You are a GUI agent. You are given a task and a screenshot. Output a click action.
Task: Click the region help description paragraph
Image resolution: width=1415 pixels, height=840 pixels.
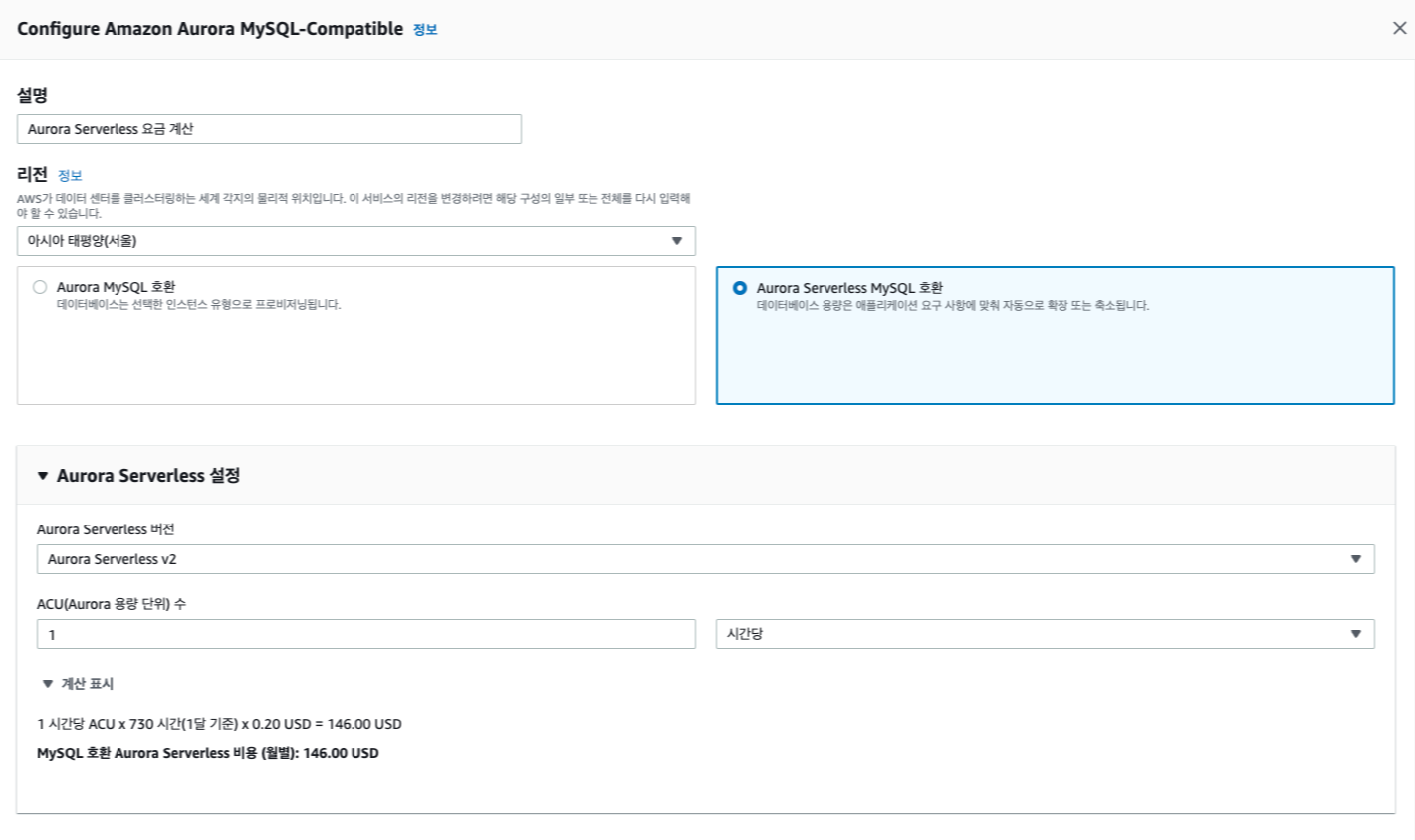coord(354,206)
